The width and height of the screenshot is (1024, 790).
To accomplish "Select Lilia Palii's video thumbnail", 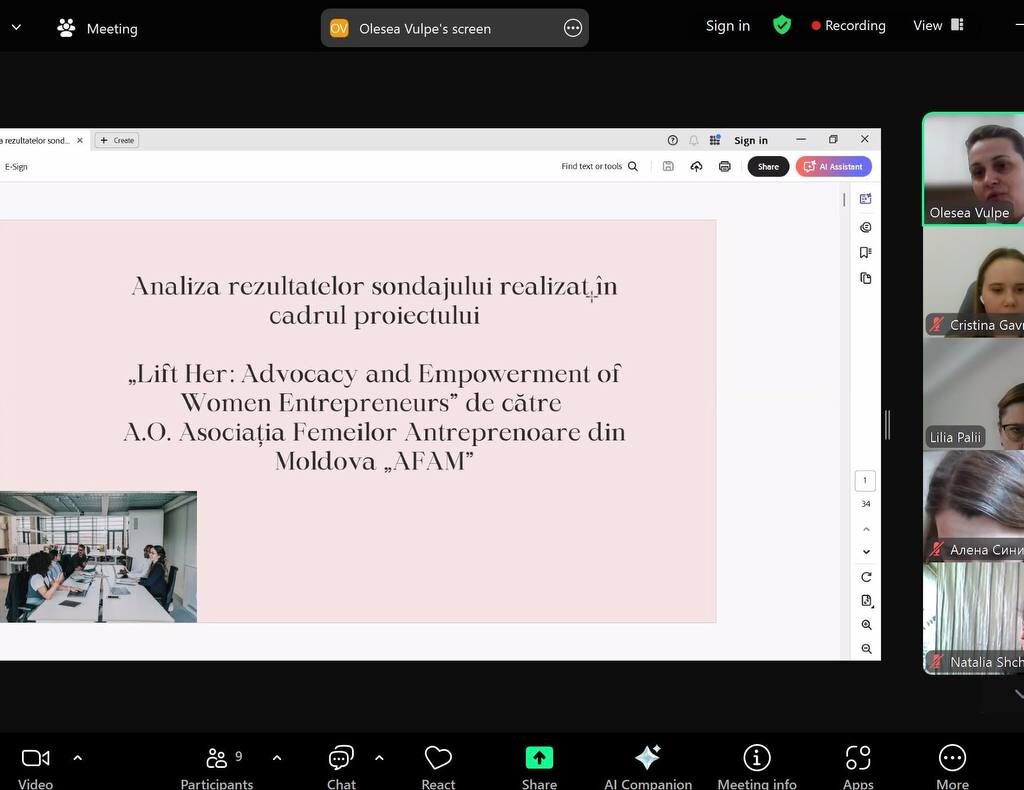I will click(974, 394).
